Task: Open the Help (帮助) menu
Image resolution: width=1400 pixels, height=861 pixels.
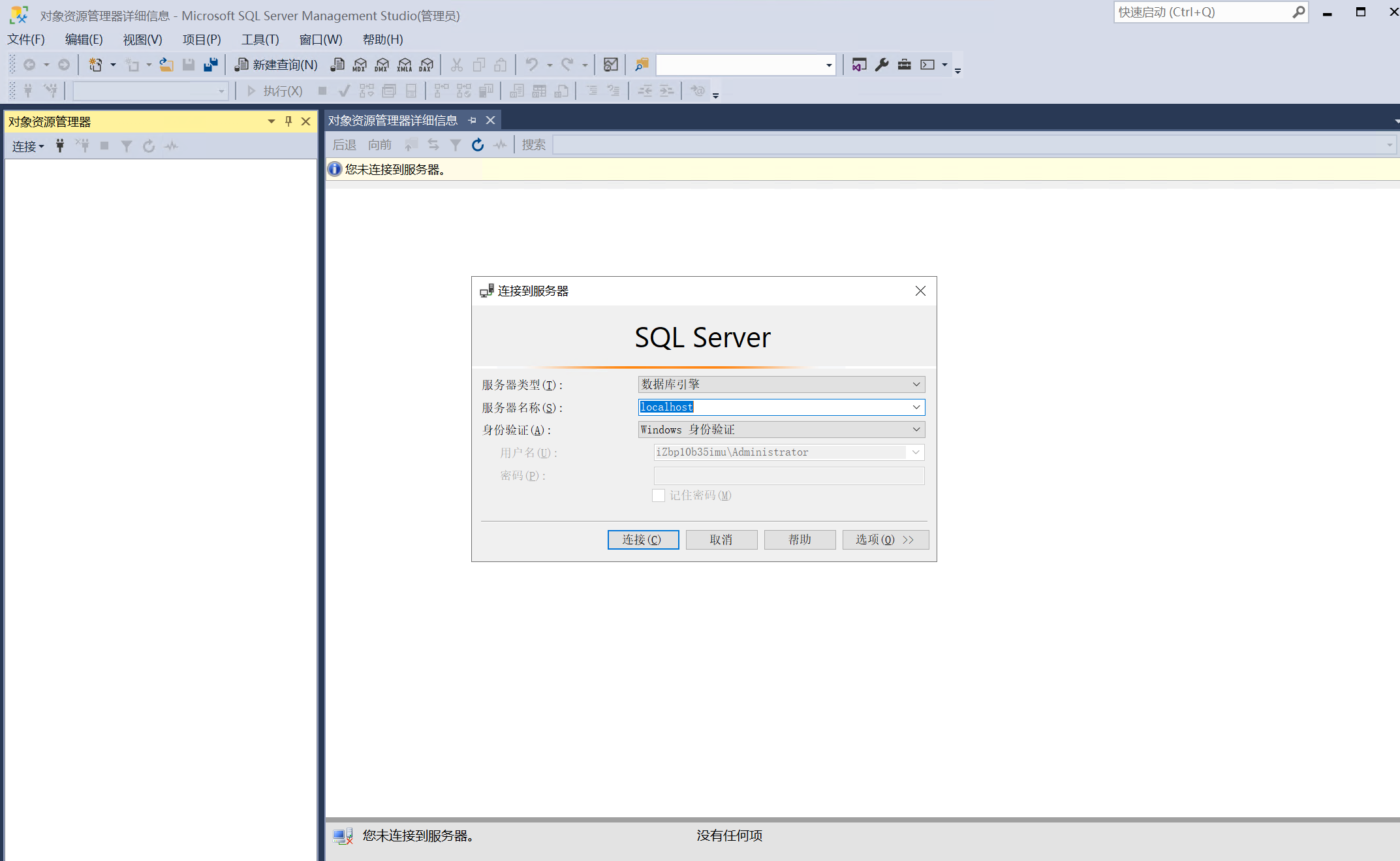Action: pos(383,39)
